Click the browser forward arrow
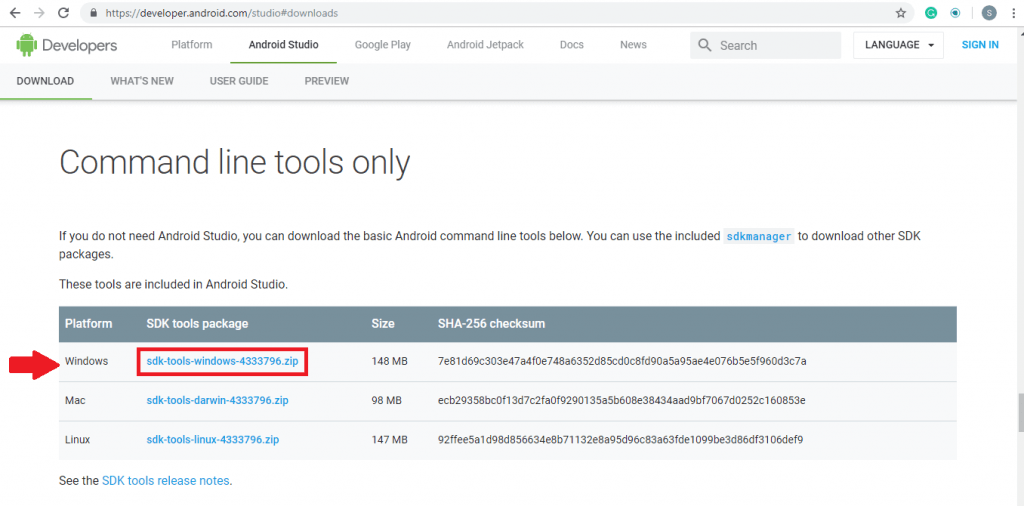1024x506 pixels. pyautogui.click(x=38, y=13)
